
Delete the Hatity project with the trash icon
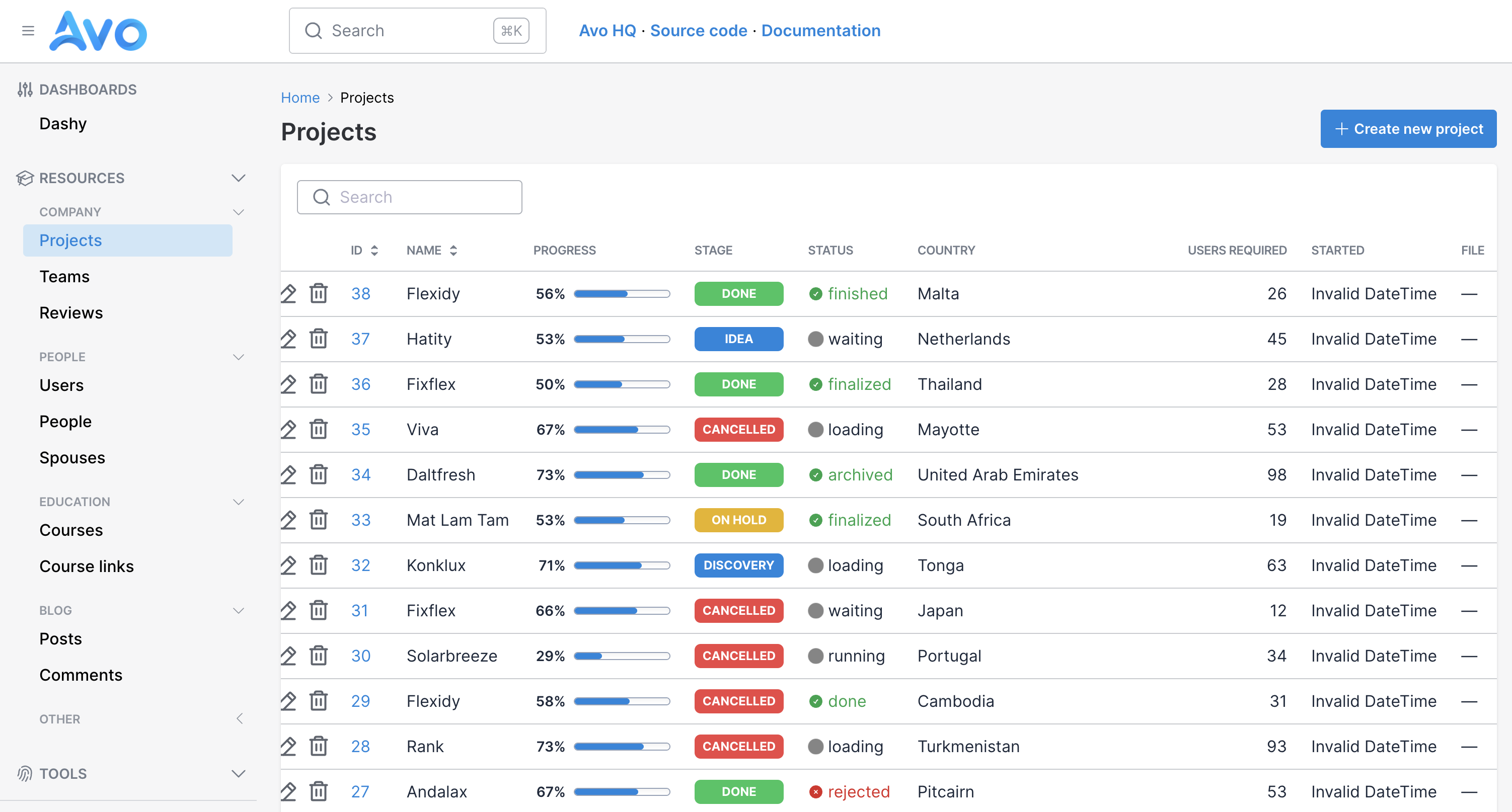[x=318, y=339]
